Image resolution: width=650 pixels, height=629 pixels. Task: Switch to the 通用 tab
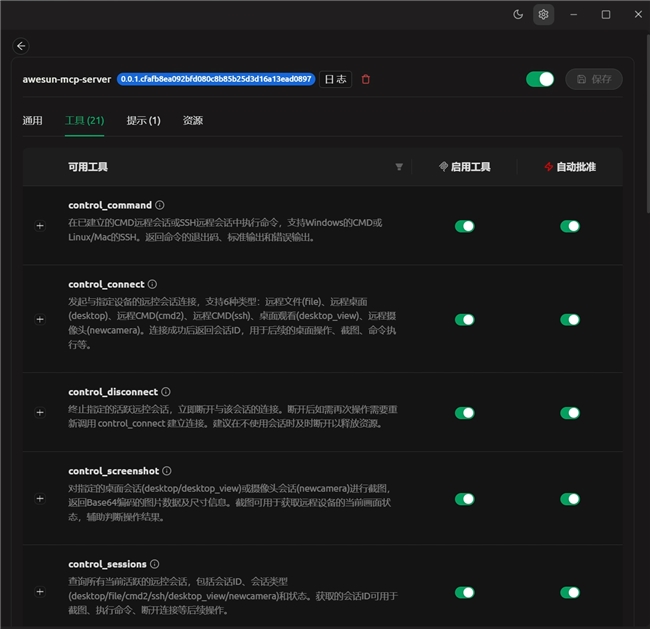pyautogui.click(x=33, y=121)
